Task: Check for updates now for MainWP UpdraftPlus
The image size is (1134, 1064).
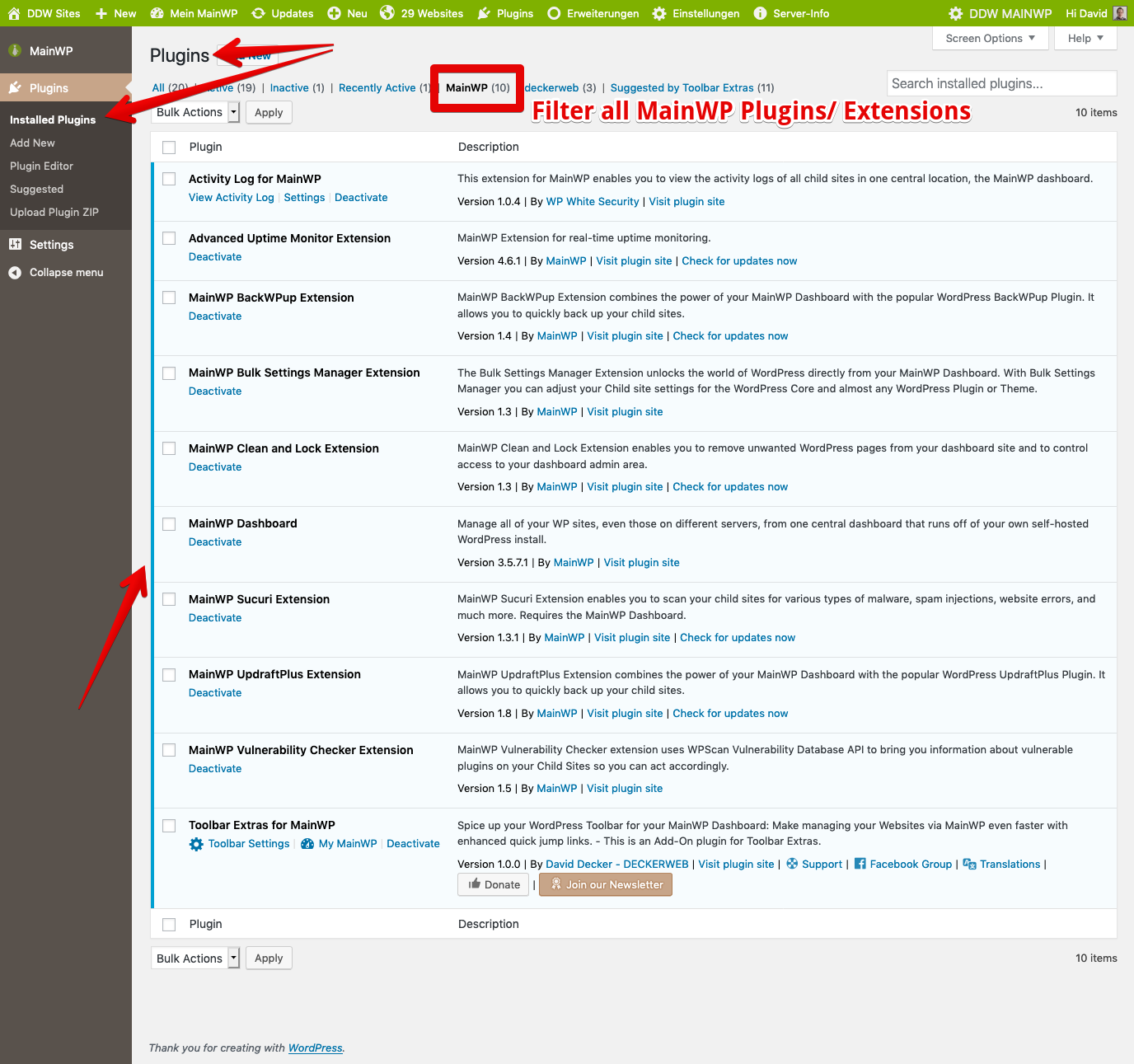Action: click(730, 713)
